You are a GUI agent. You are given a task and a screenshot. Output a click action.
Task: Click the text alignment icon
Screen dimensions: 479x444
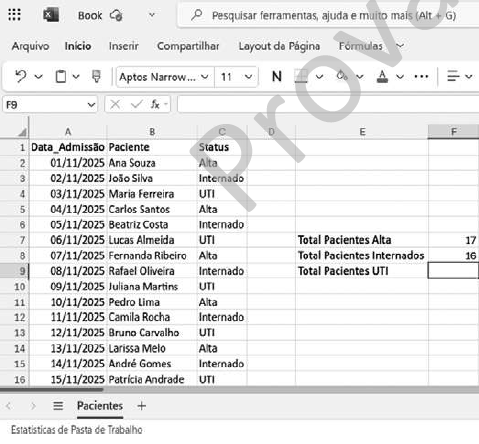point(453,76)
